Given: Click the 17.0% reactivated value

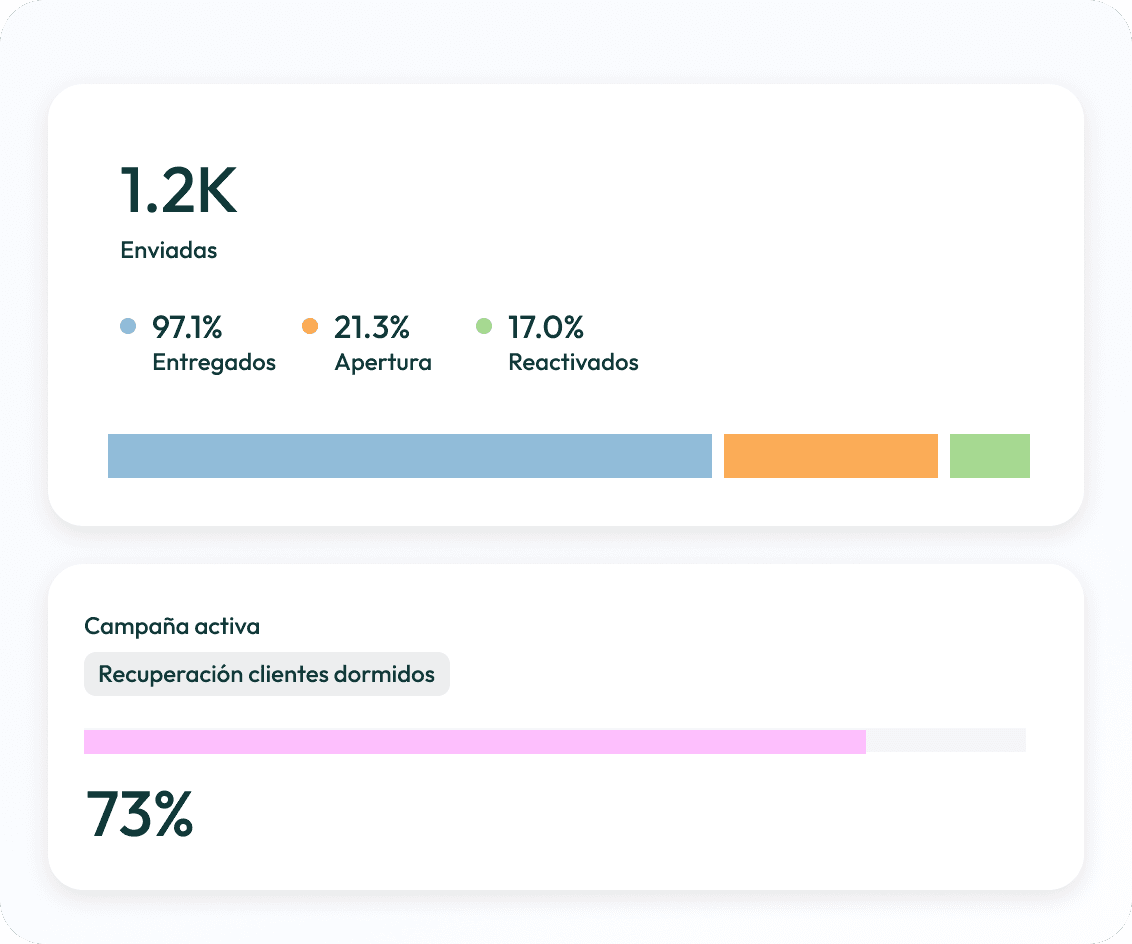Looking at the screenshot, I should pyautogui.click(x=546, y=328).
